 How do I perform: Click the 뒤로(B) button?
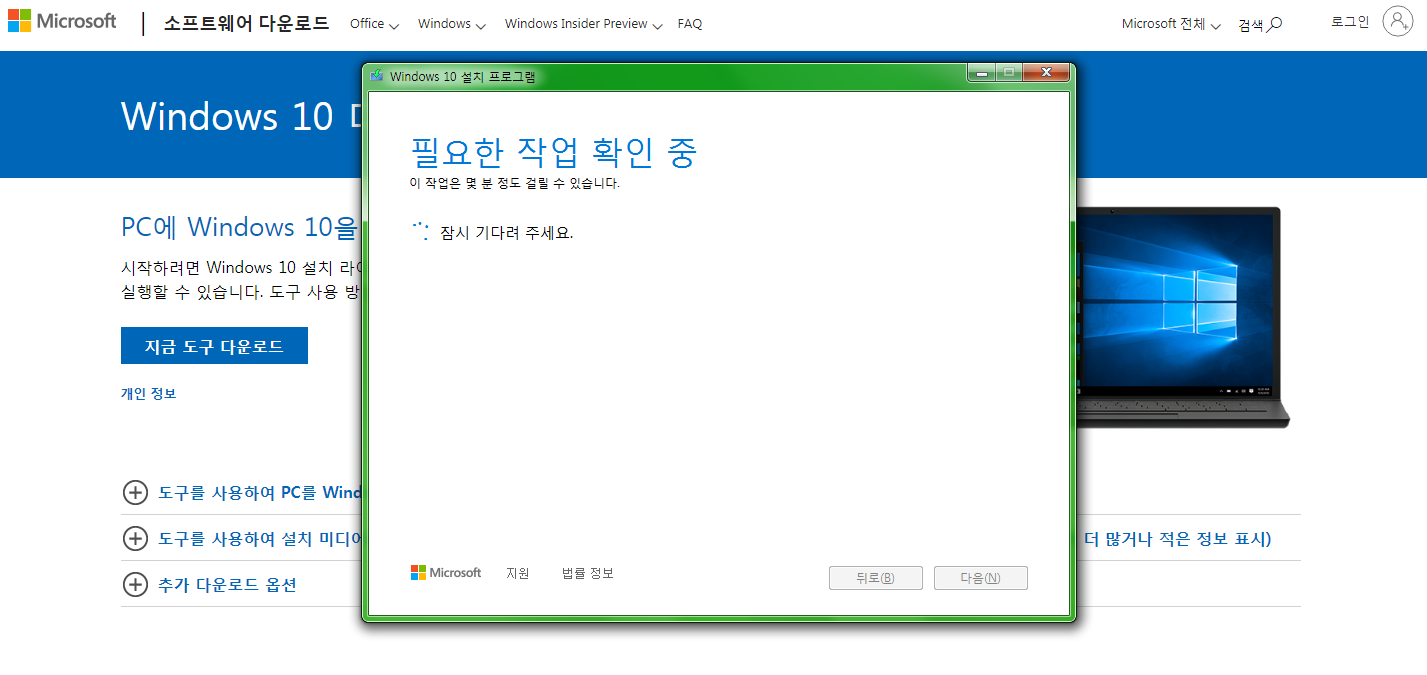(x=876, y=578)
